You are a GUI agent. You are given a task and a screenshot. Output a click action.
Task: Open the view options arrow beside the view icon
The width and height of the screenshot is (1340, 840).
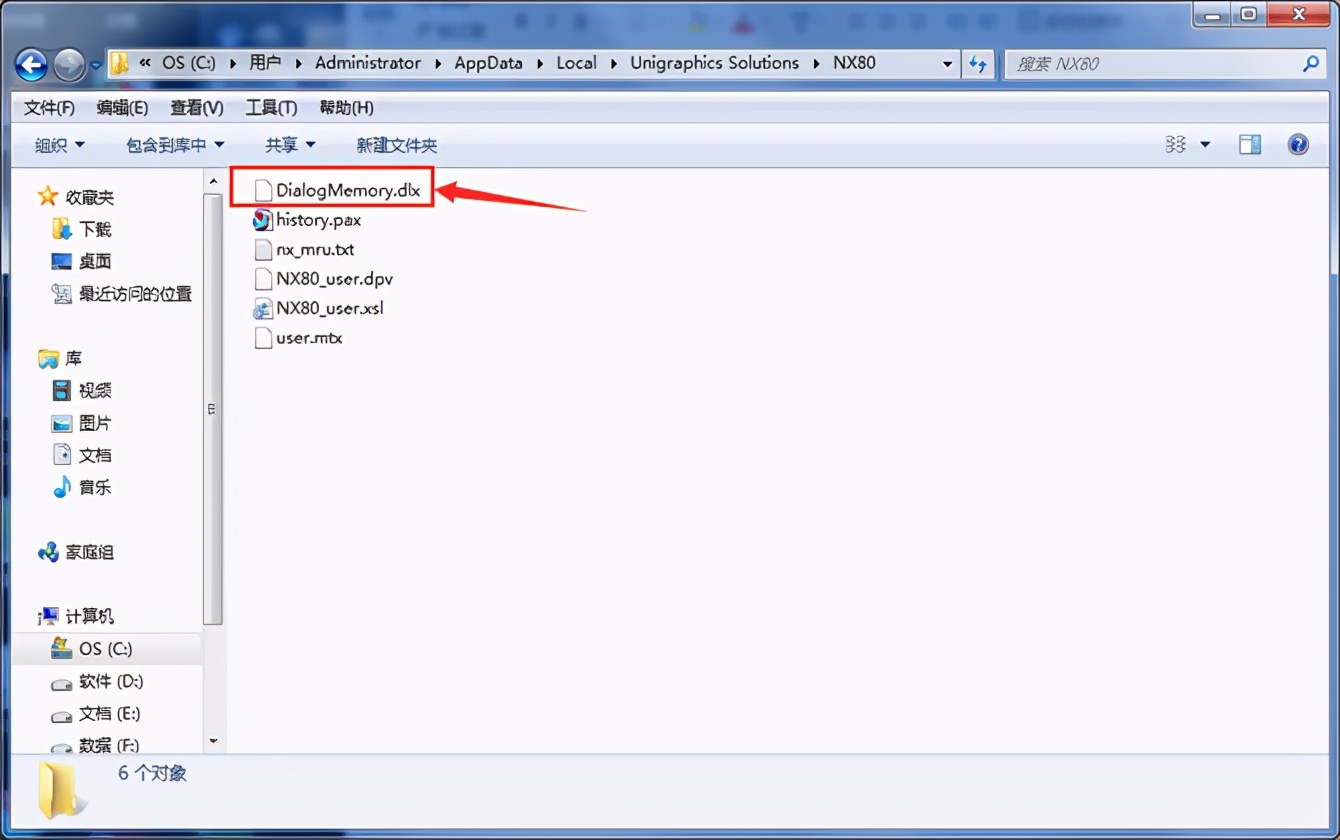tap(1205, 145)
